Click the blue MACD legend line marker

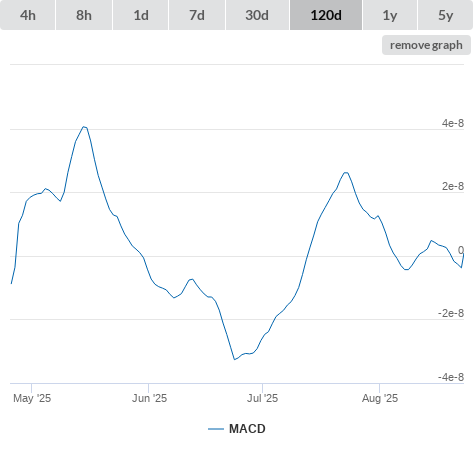coord(216,429)
